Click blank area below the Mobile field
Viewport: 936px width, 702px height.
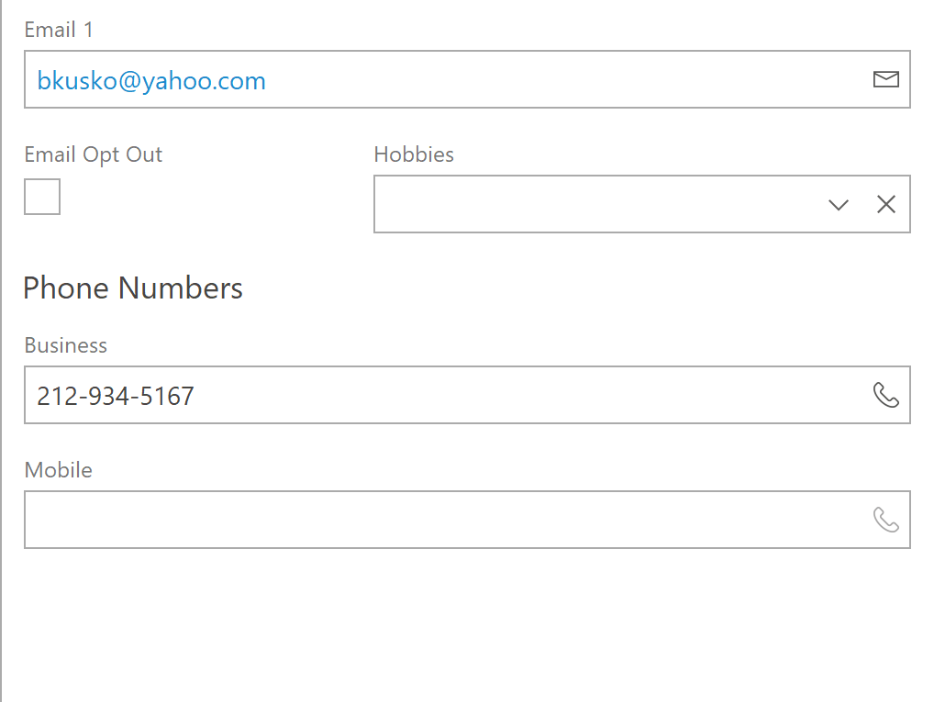tap(467, 624)
